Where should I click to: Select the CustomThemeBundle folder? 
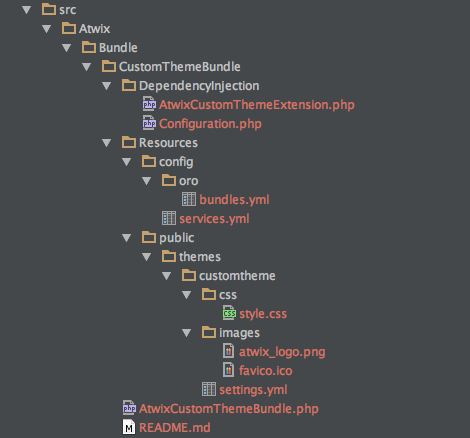(x=179, y=67)
